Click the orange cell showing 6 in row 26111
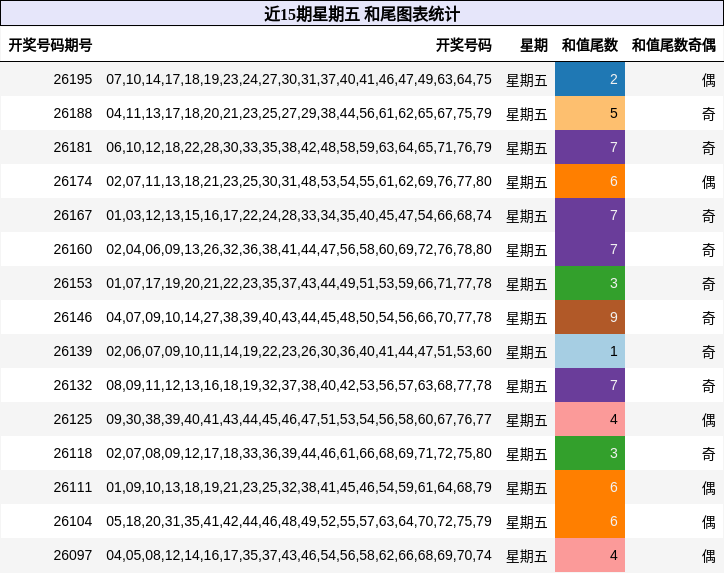The width and height of the screenshot is (724, 573). point(590,488)
